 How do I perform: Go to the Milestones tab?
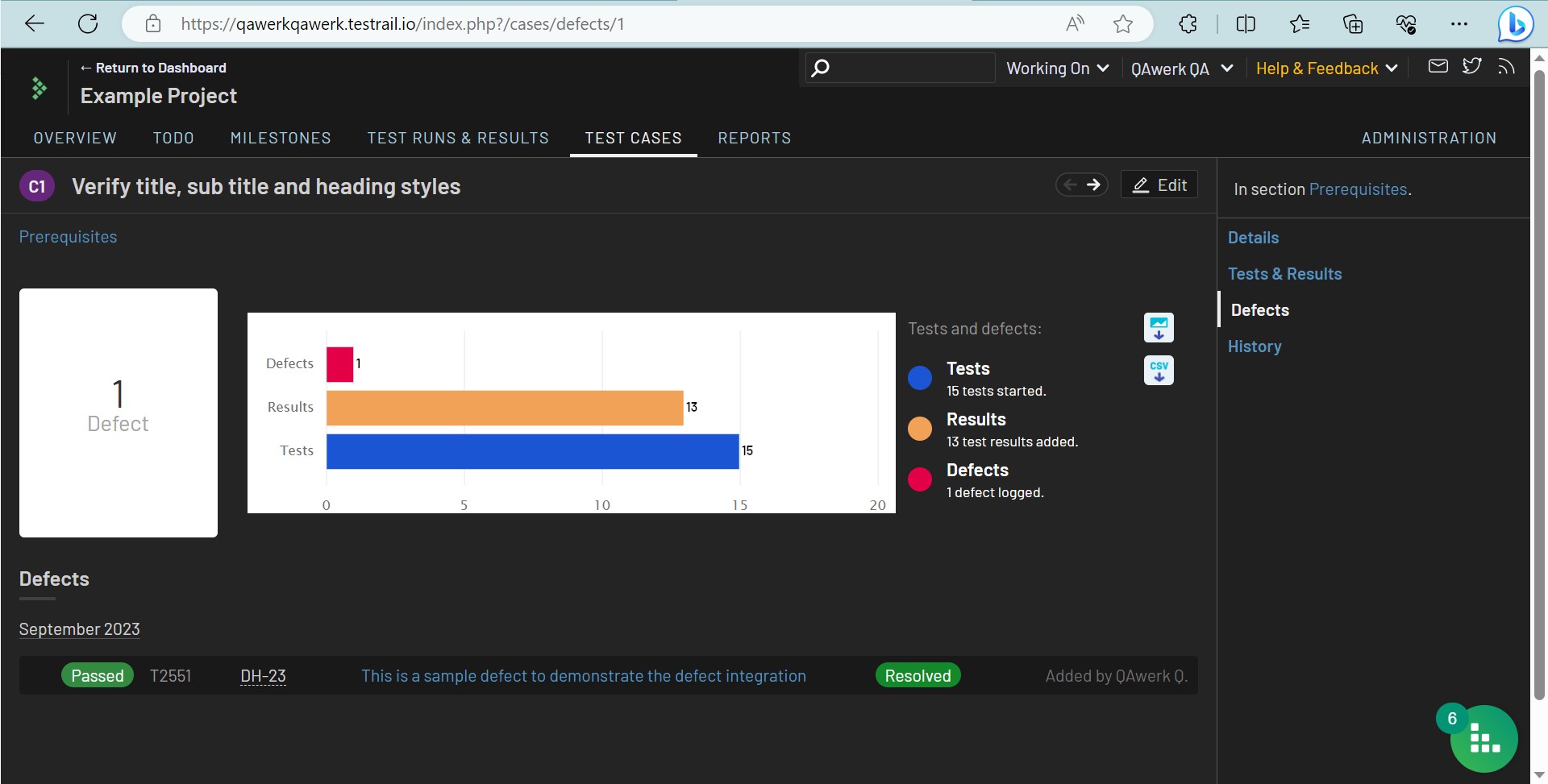click(281, 138)
